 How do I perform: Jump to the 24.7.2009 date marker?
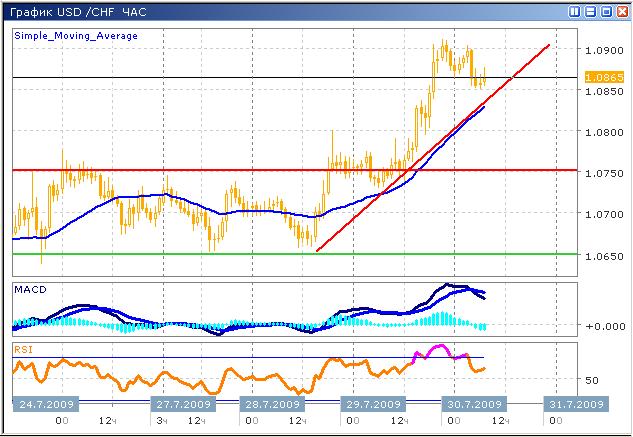click(x=47, y=405)
